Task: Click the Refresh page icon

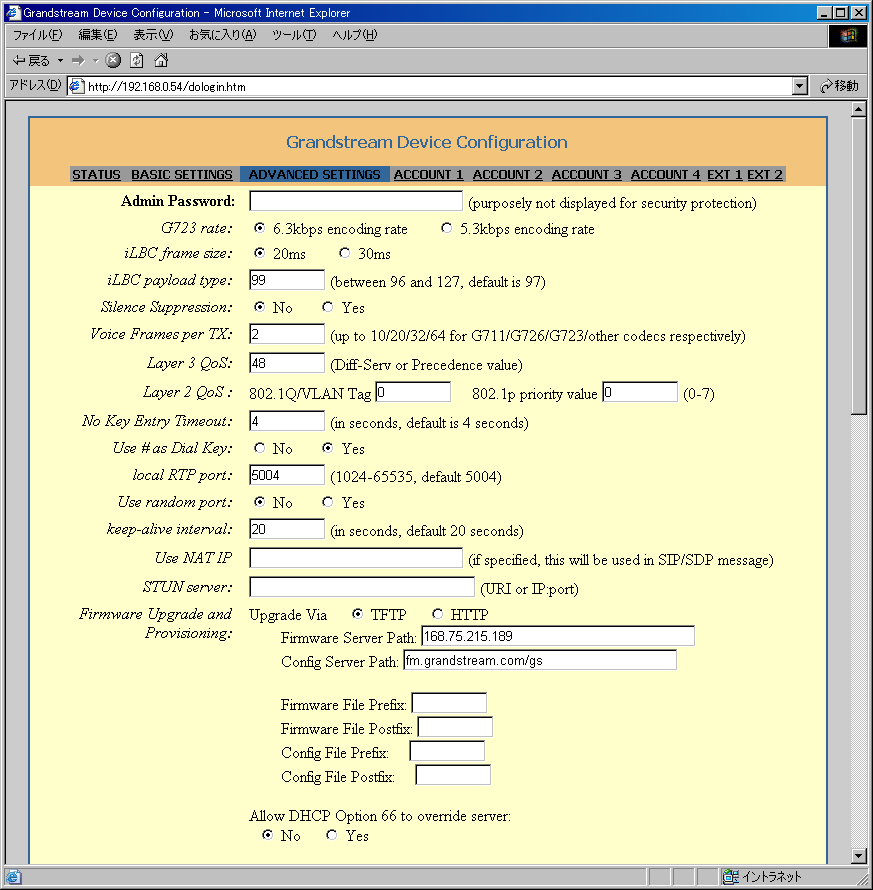Action: click(x=137, y=60)
